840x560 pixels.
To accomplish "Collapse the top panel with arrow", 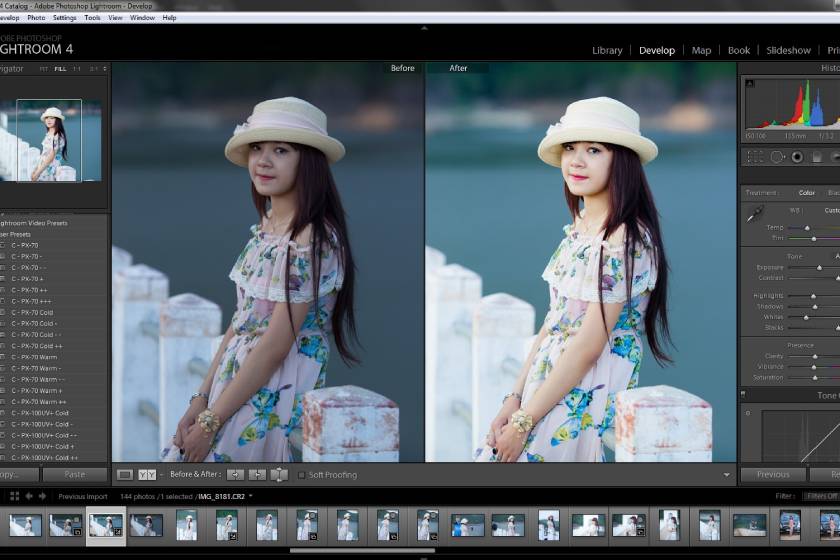I will (424, 28).
